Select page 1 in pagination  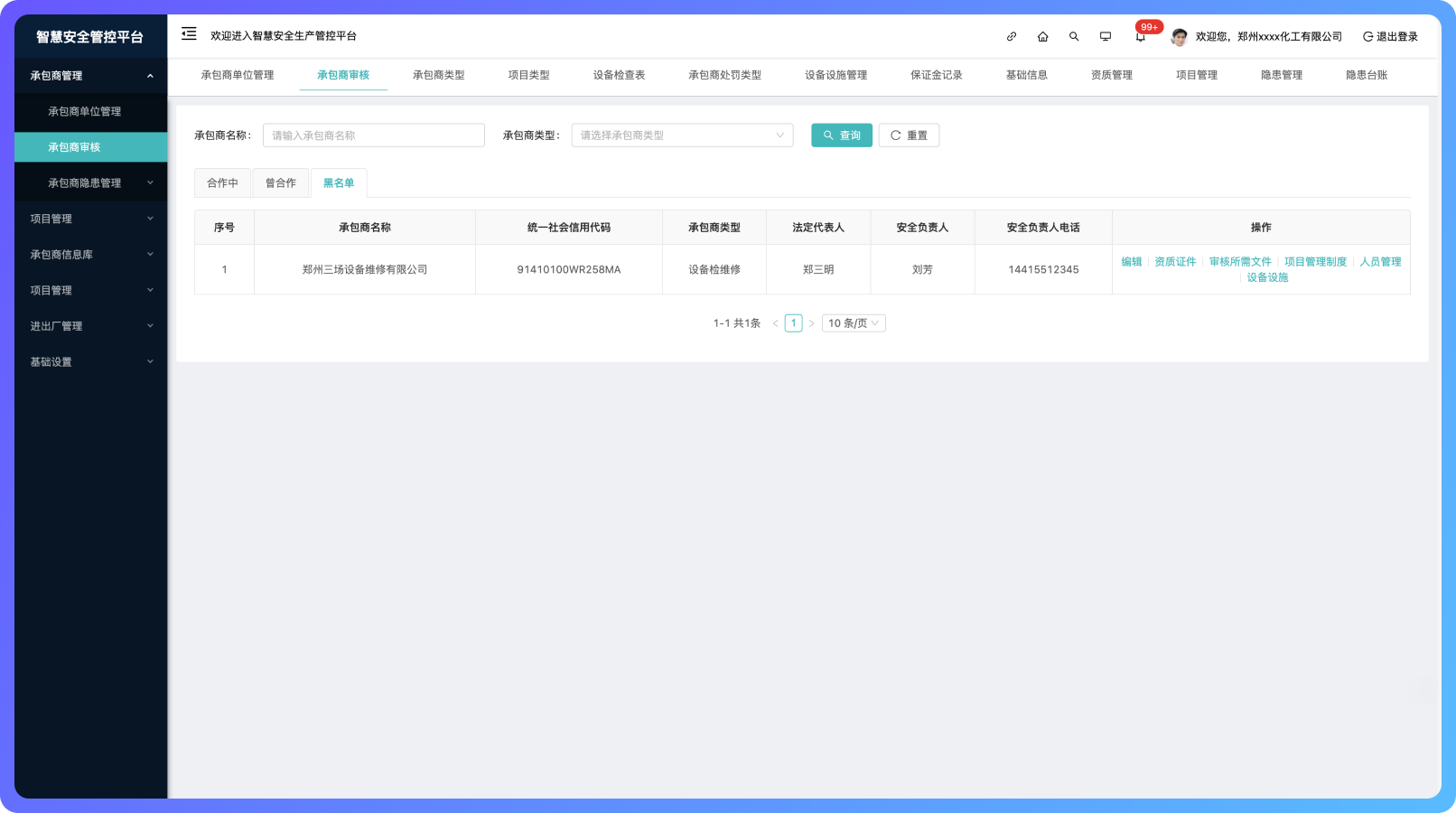point(794,323)
